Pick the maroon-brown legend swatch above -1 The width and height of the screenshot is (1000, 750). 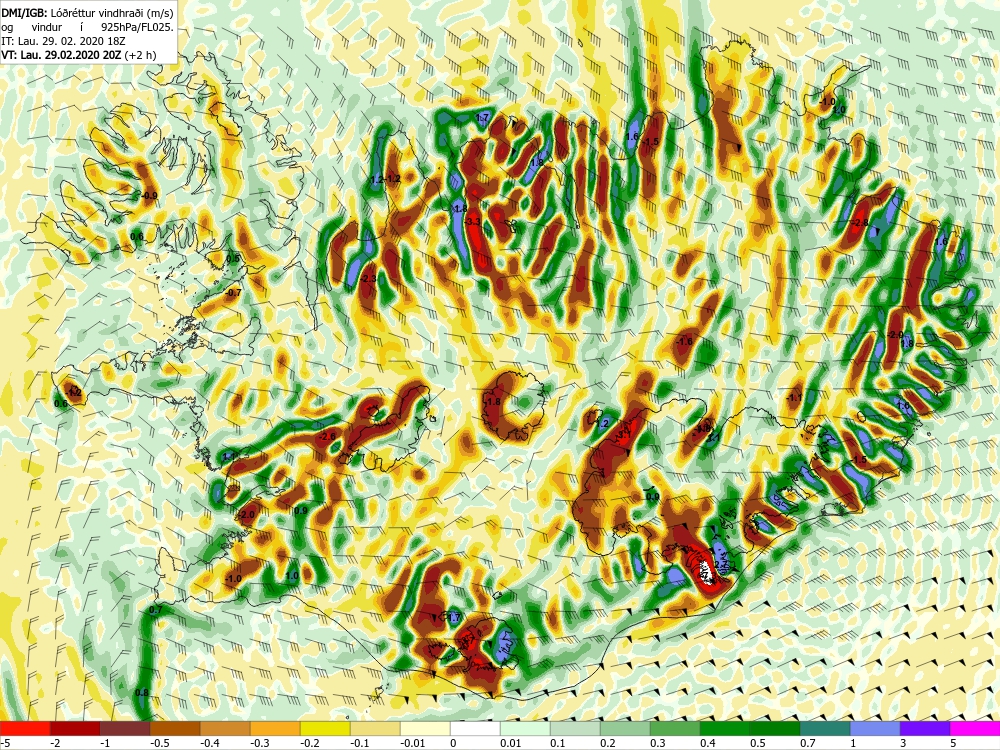(x=125, y=728)
